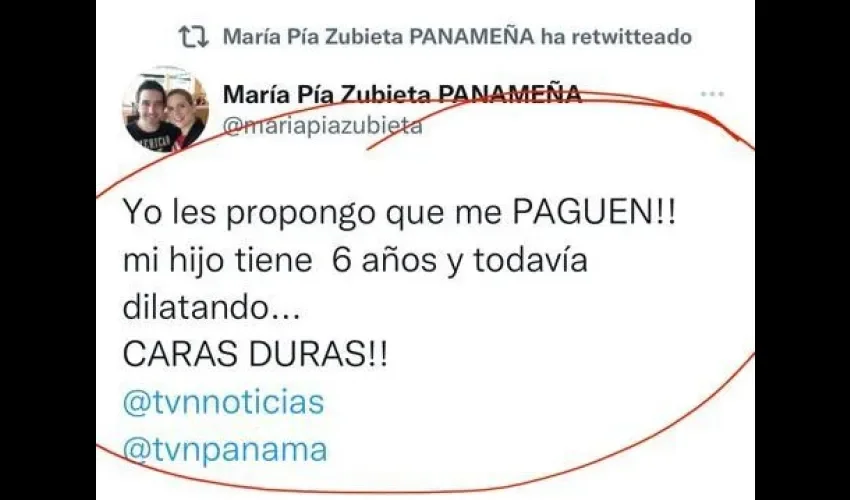Image resolution: width=850 pixels, height=500 pixels.
Task: Click retweeter name in the 'ha retwitteado' header
Action: pos(379,37)
